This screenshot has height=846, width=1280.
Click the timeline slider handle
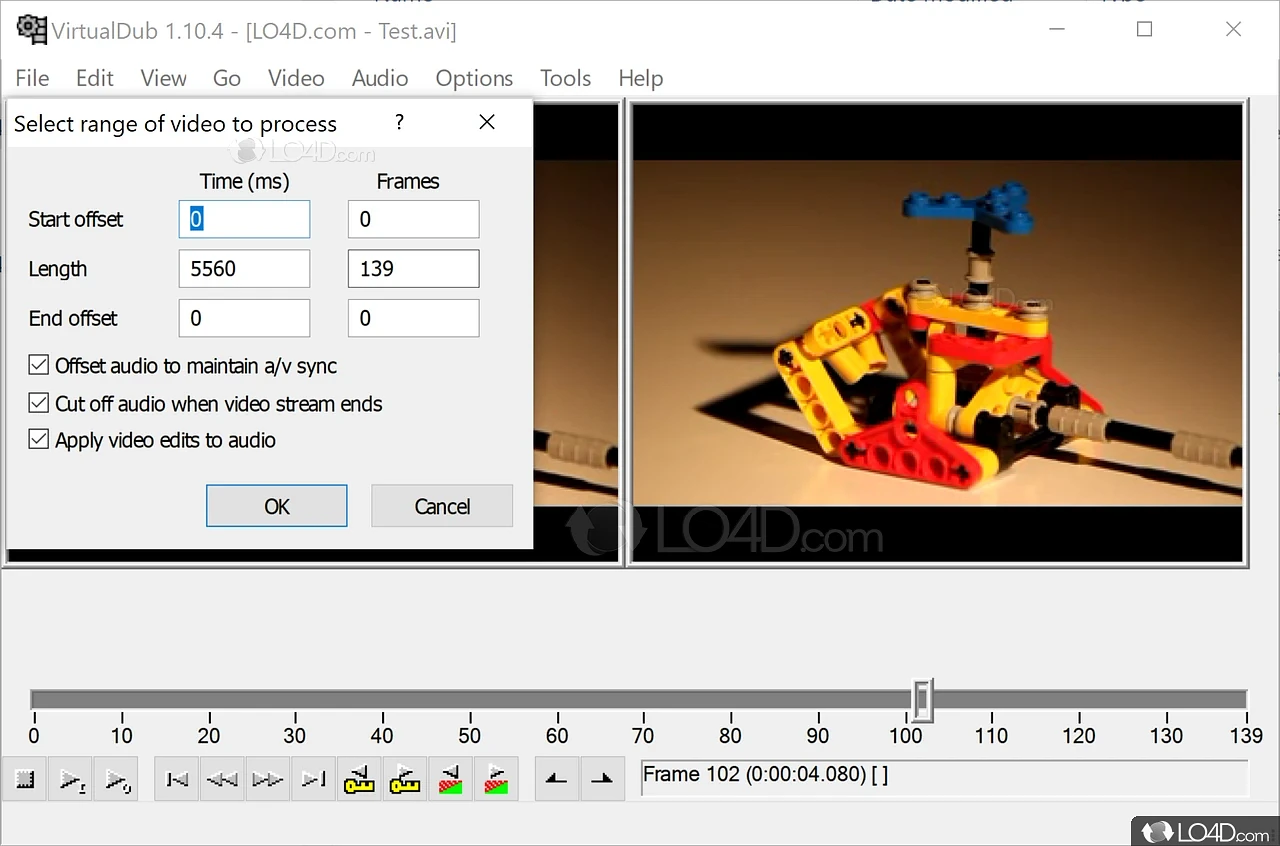[x=923, y=700]
